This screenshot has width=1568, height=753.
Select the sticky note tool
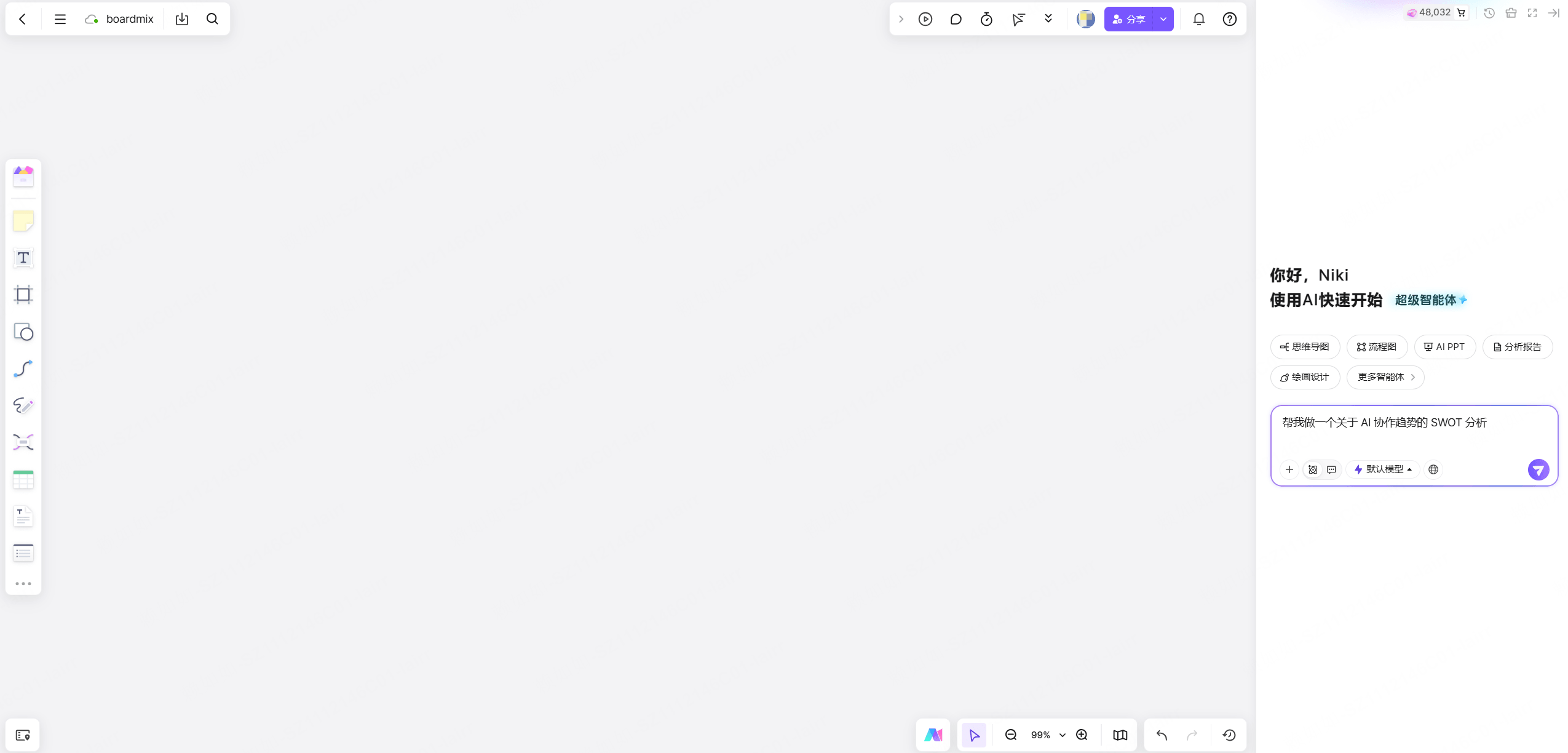(23, 221)
